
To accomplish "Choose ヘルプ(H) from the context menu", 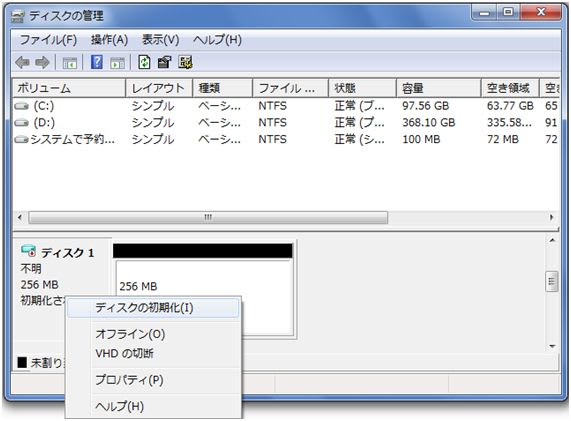I will (x=153, y=406).
